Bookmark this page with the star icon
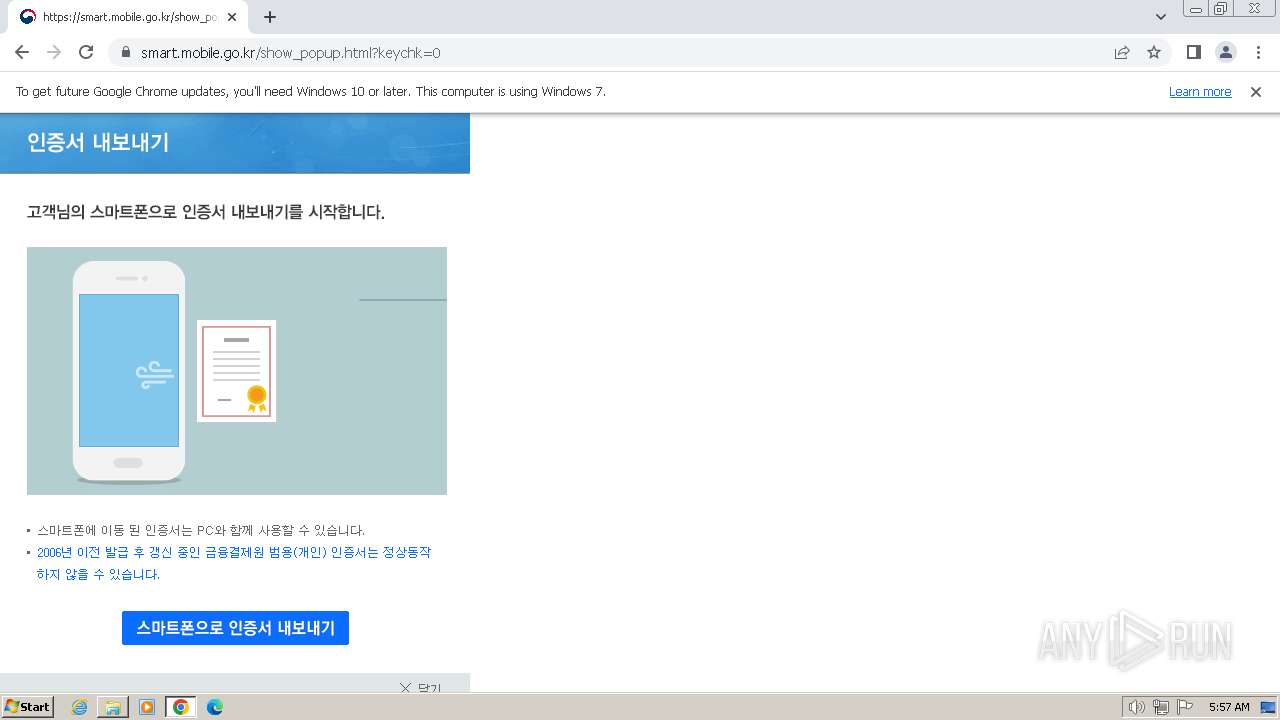 point(1154,53)
